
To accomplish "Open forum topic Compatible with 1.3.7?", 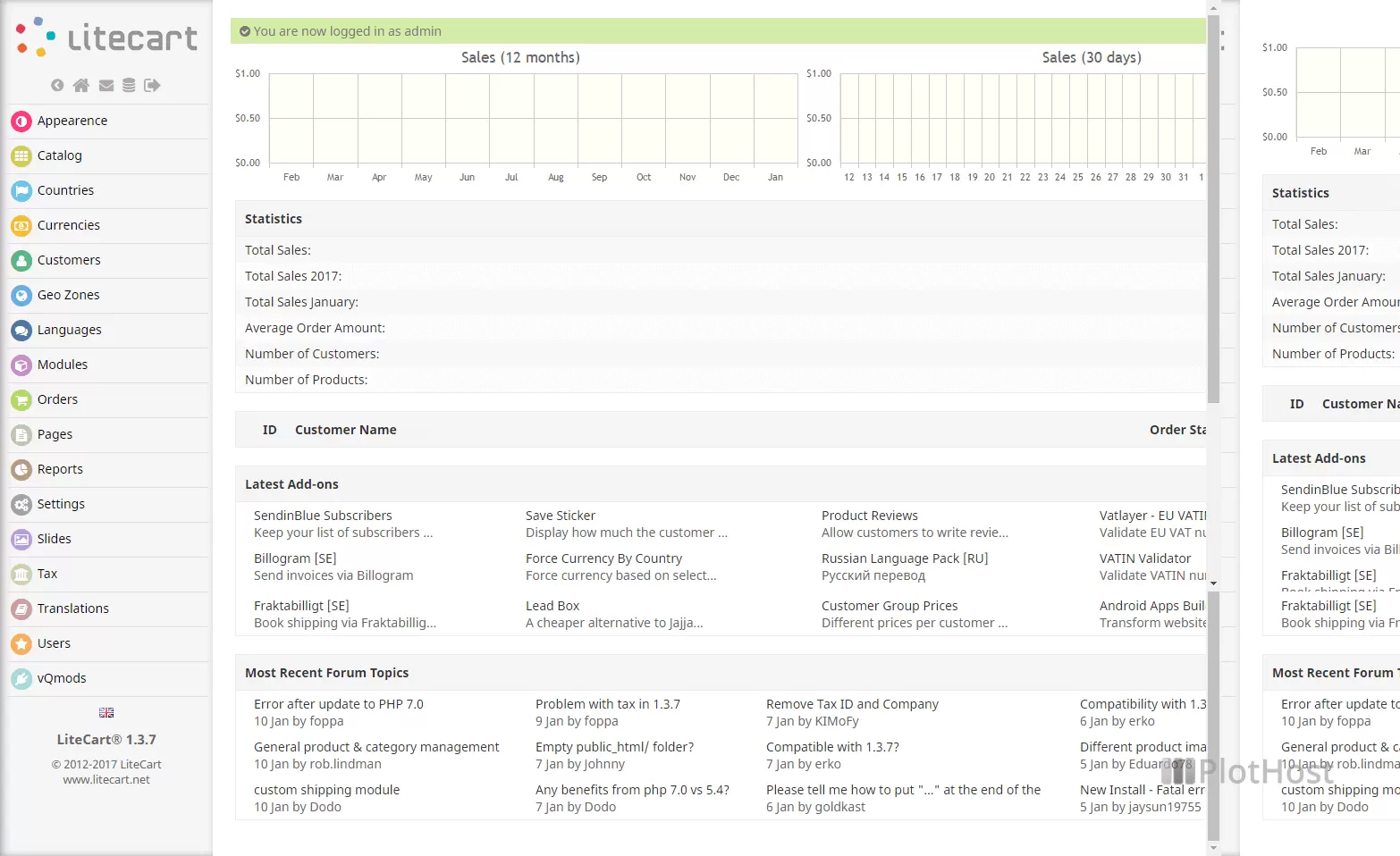I will click(832, 747).
